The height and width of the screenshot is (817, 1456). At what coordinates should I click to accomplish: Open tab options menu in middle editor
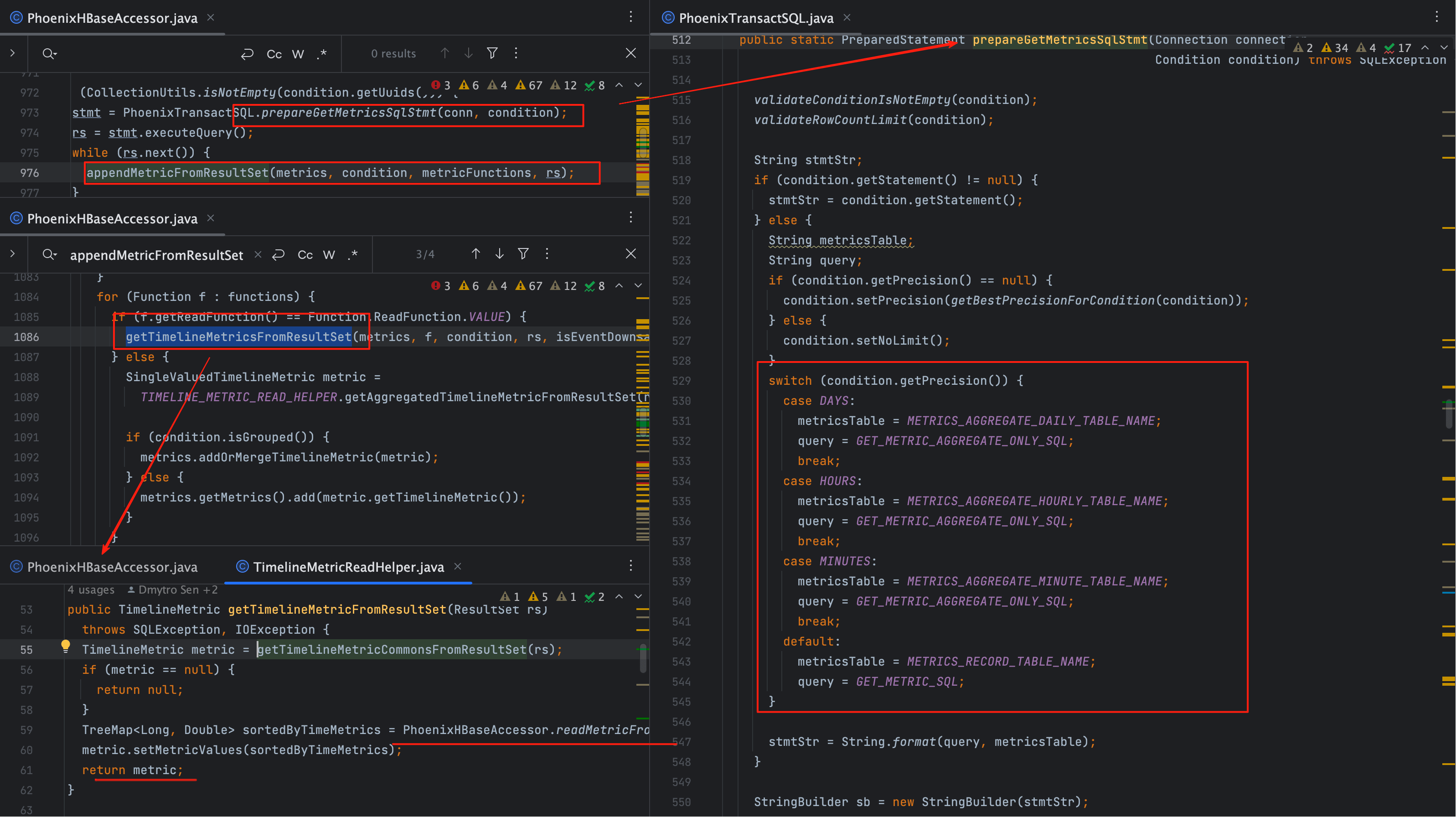[x=631, y=217]
